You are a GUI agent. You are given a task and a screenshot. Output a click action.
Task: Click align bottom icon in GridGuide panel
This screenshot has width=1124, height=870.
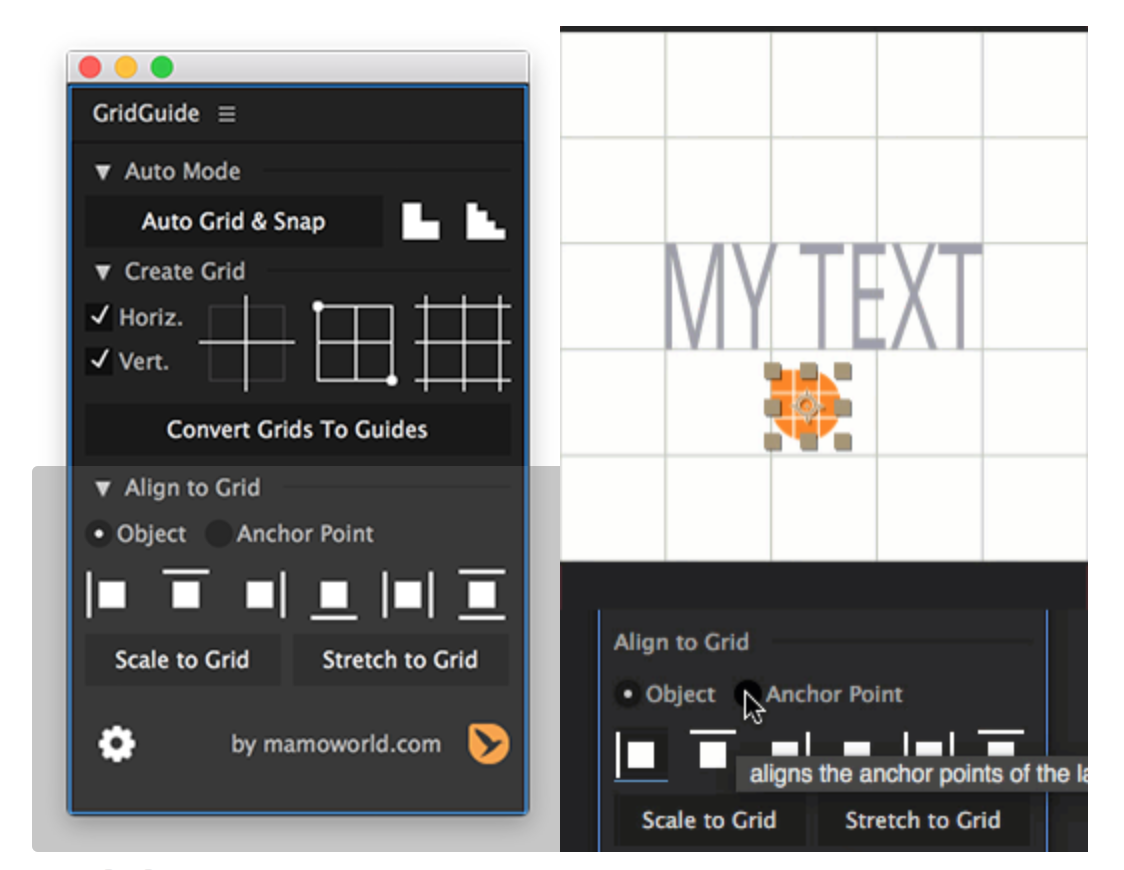pyautogui.click(x=333, y=597)
